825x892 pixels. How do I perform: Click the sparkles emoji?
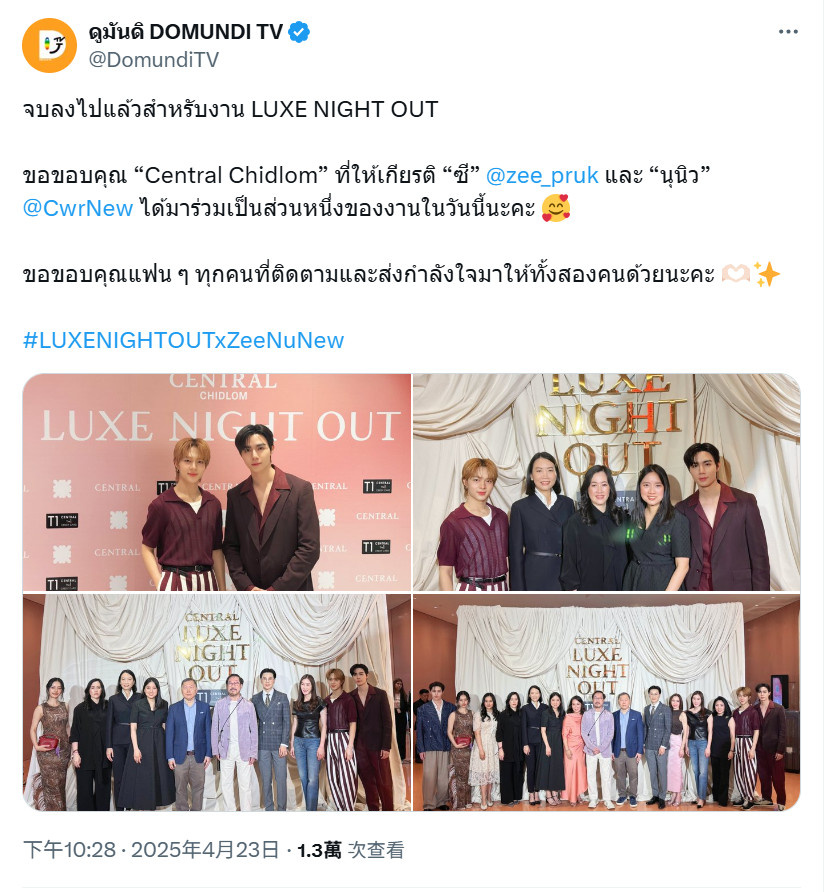click(766, 274)
